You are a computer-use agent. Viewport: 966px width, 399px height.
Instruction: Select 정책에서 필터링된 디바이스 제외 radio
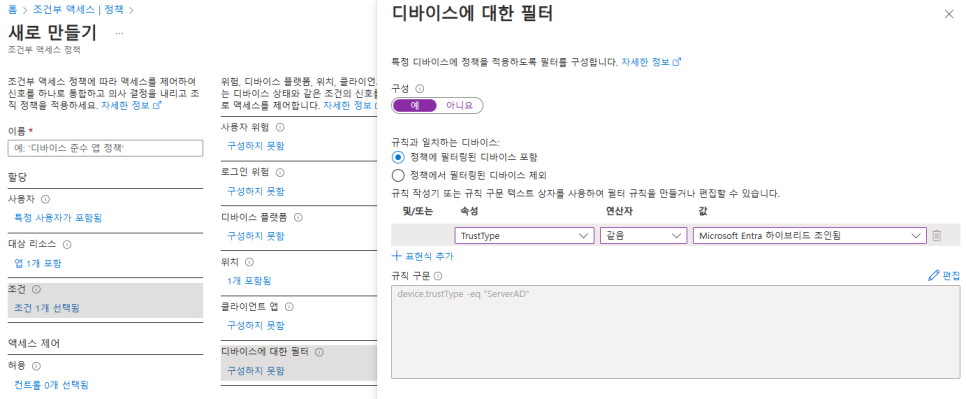[398, 175]
